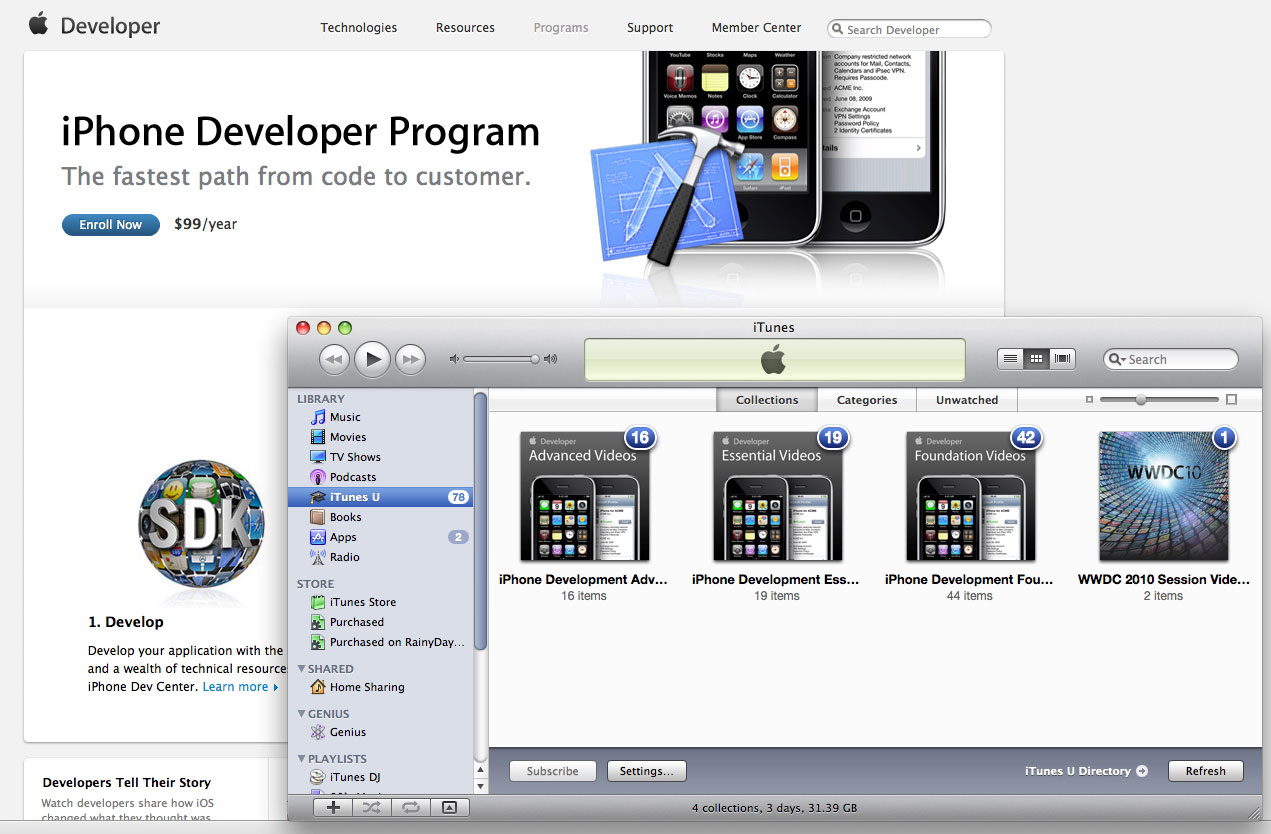Click the Subscribe button in iTunes

click(553, 771)
